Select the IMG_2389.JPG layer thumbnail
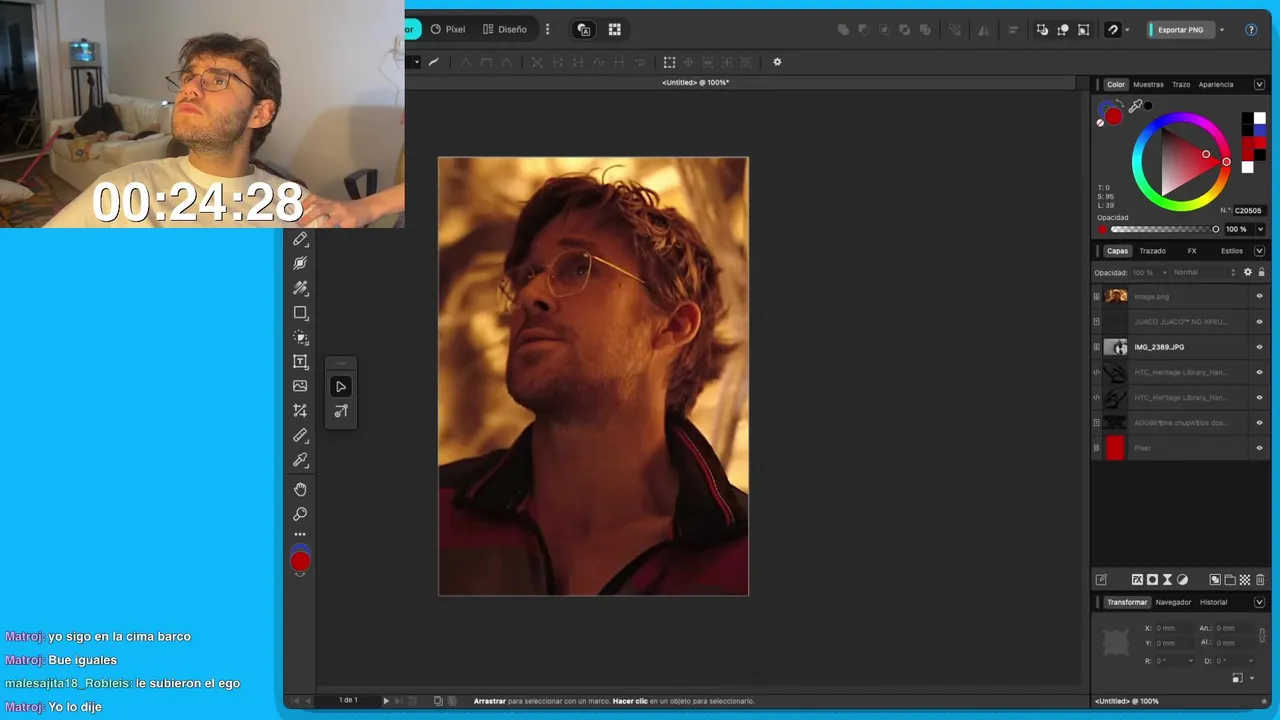Image resolution: width=1280 pixels, height=720 pixels. (x=1116, y=347)
